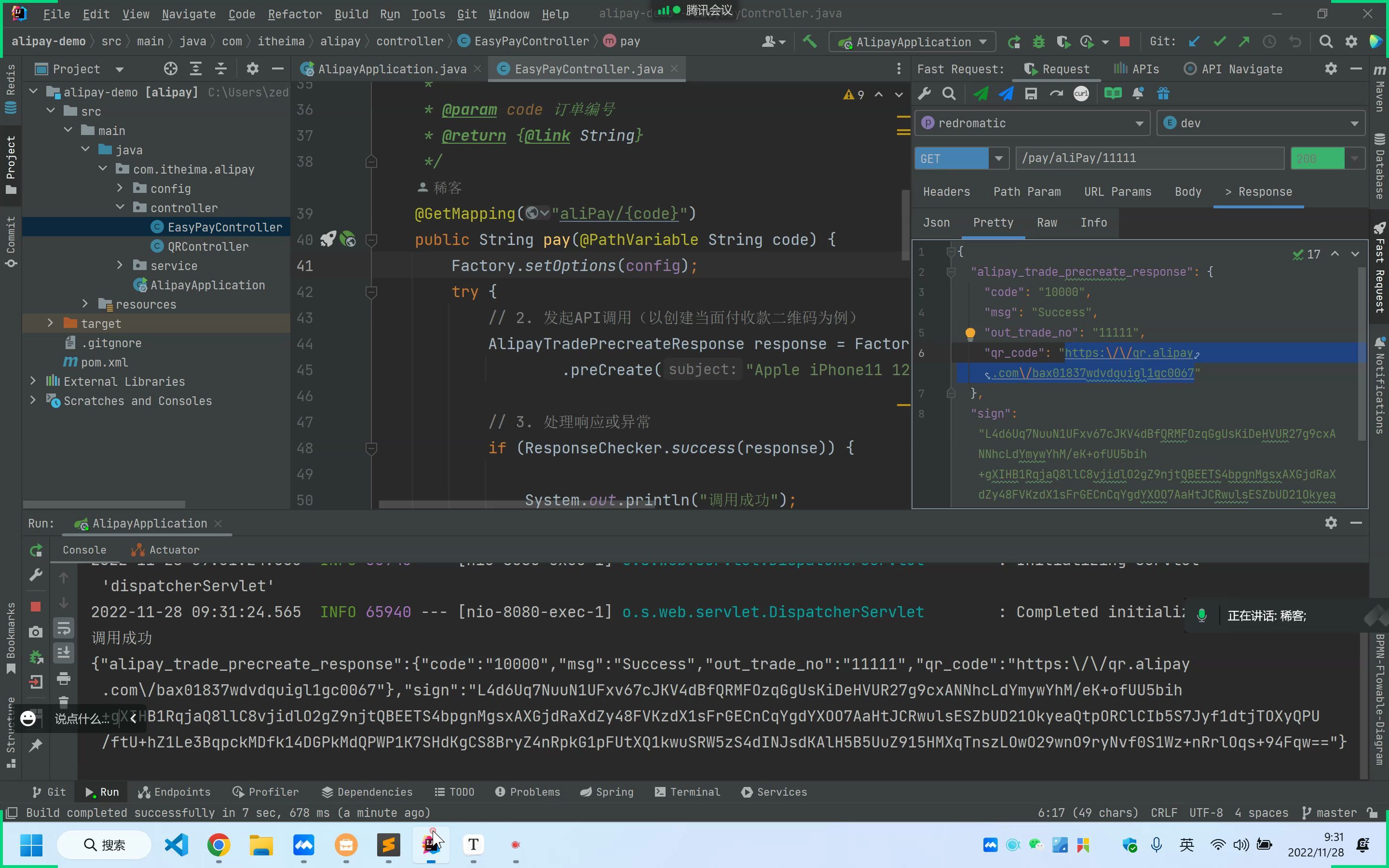
Task: Click the URL input field /pay/aliPay/11111
Action: click(1148, 159)
